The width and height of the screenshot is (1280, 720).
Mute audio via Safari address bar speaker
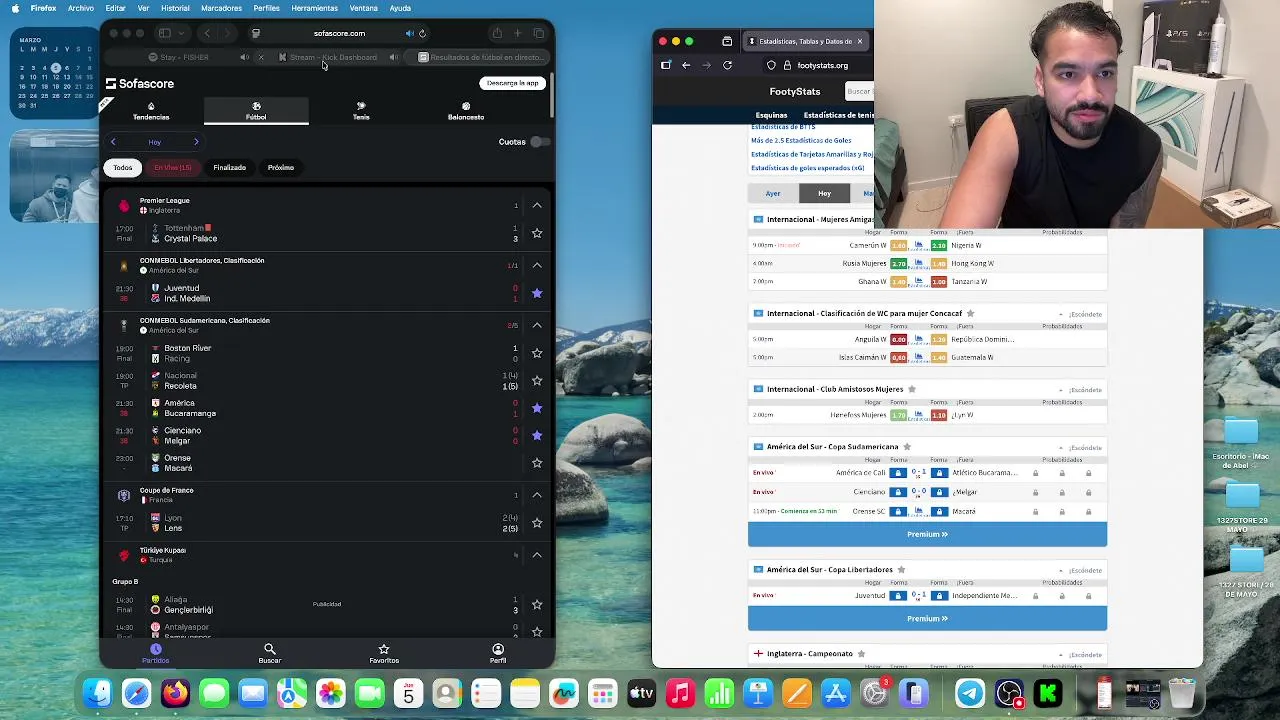(409, 33)
